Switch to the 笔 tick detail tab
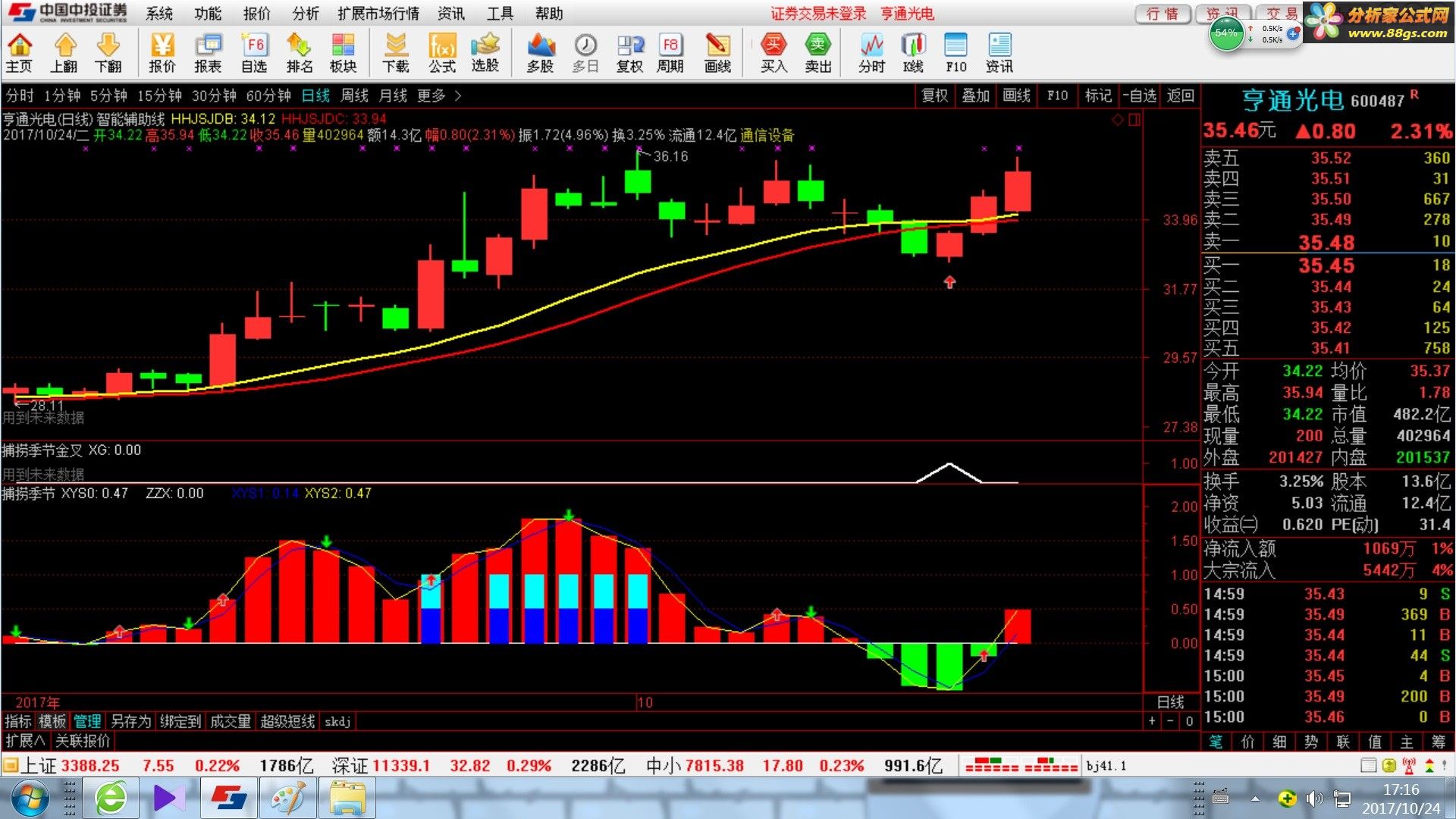1456x819 pixels. [x=1216, y=742]
